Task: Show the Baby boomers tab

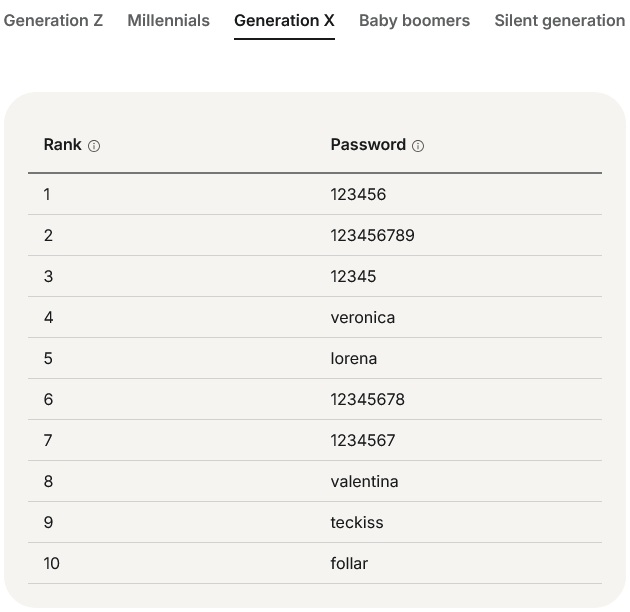Action: [414, 20]
